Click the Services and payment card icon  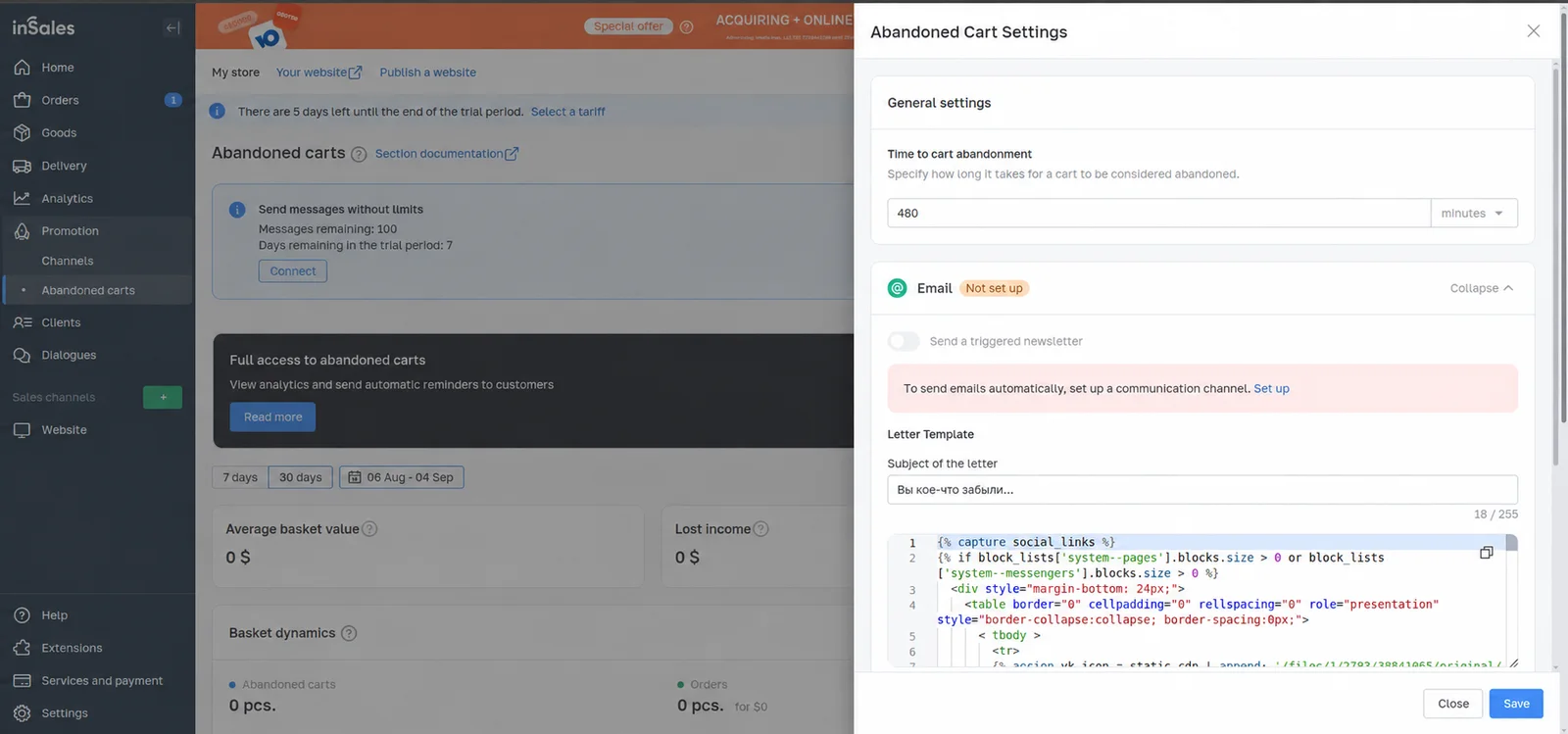click(22, 681)
